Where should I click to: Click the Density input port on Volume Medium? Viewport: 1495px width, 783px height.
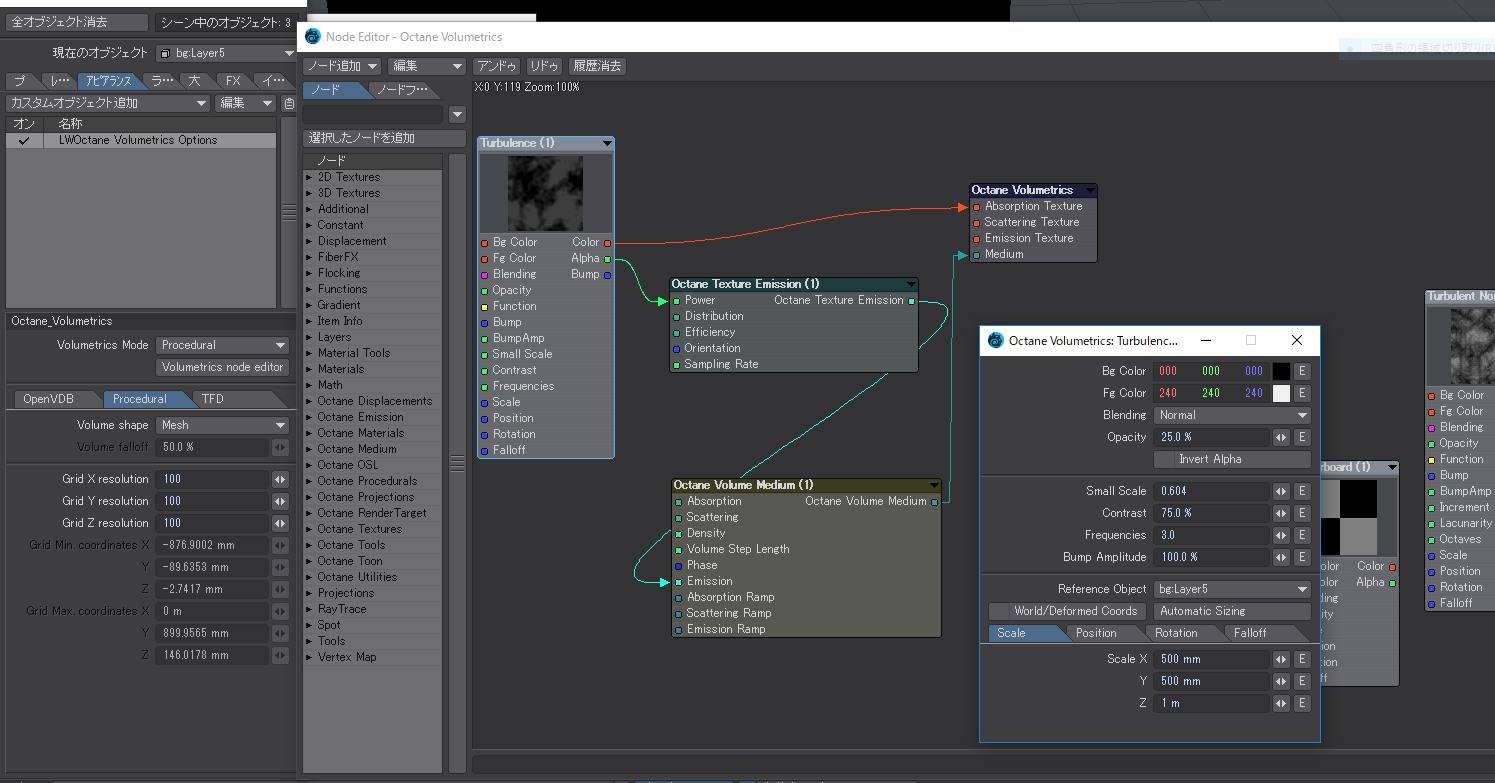pyautogui.click(x=679, y=533)
